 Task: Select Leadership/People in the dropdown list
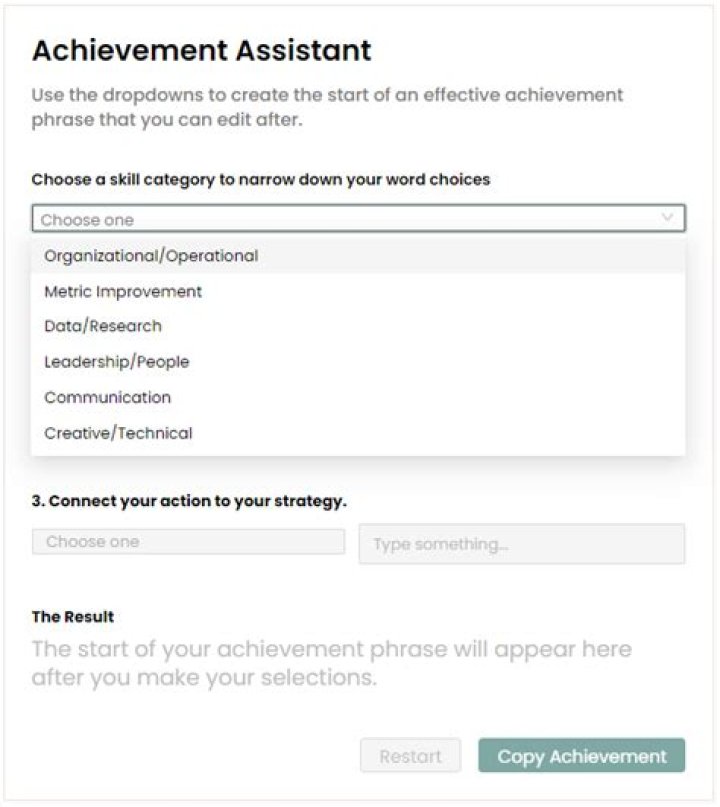(117, 362)
